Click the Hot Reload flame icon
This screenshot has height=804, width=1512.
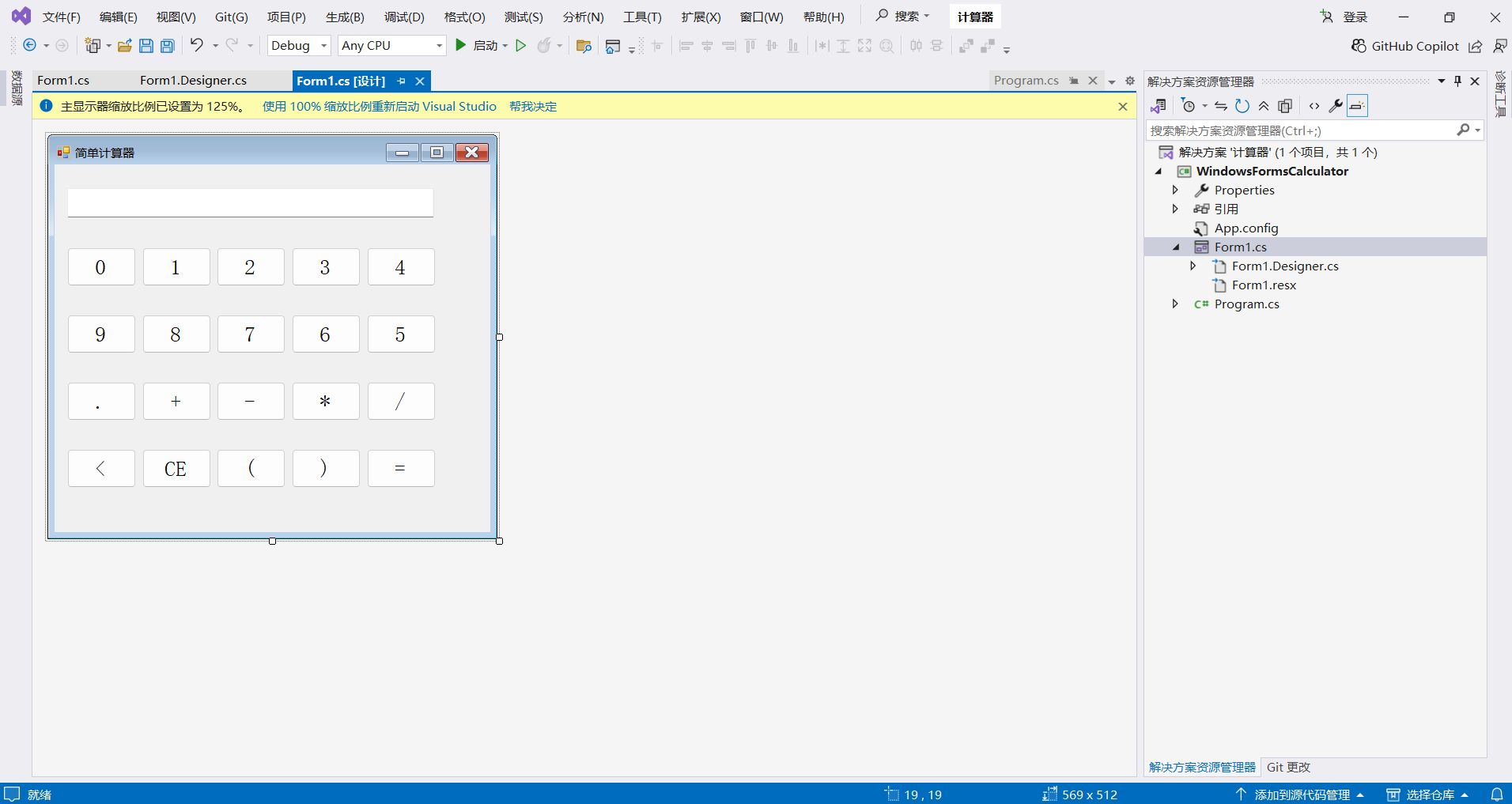543,46
